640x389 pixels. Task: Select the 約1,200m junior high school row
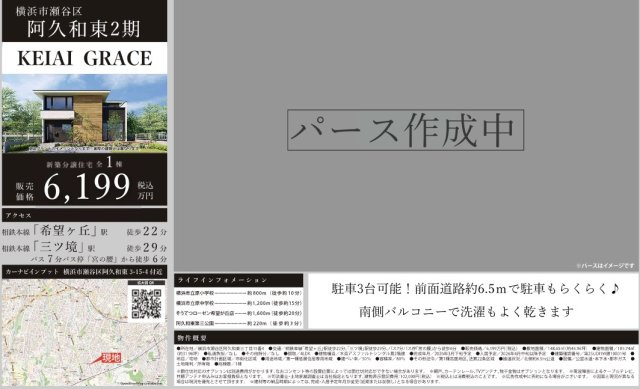[x=239, y=303]
